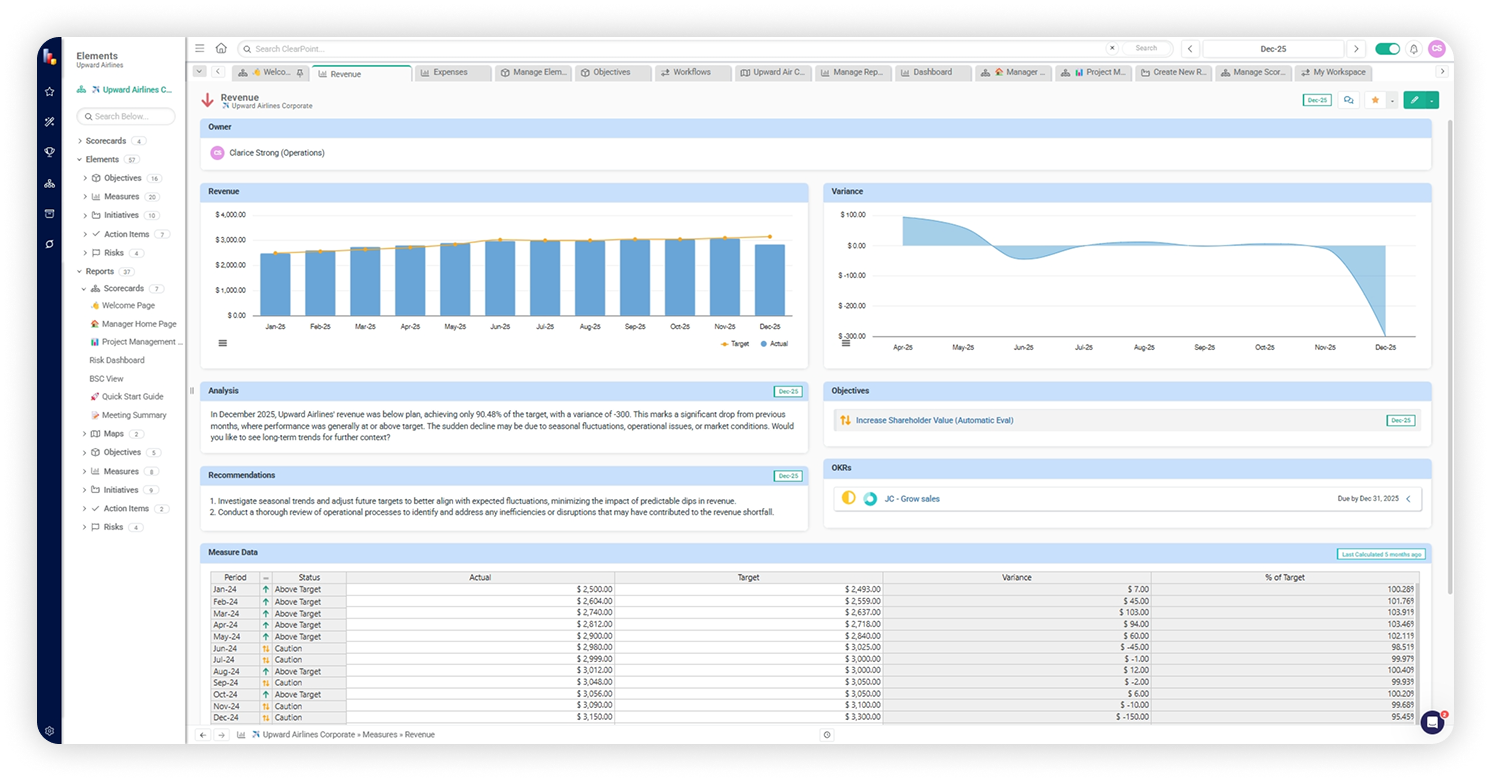The height and width of the screenshot is (781, 1491).
Task: Expand the Objectives tree item in the sidebar
Action: pyautogui.click(x=84, y=177)
